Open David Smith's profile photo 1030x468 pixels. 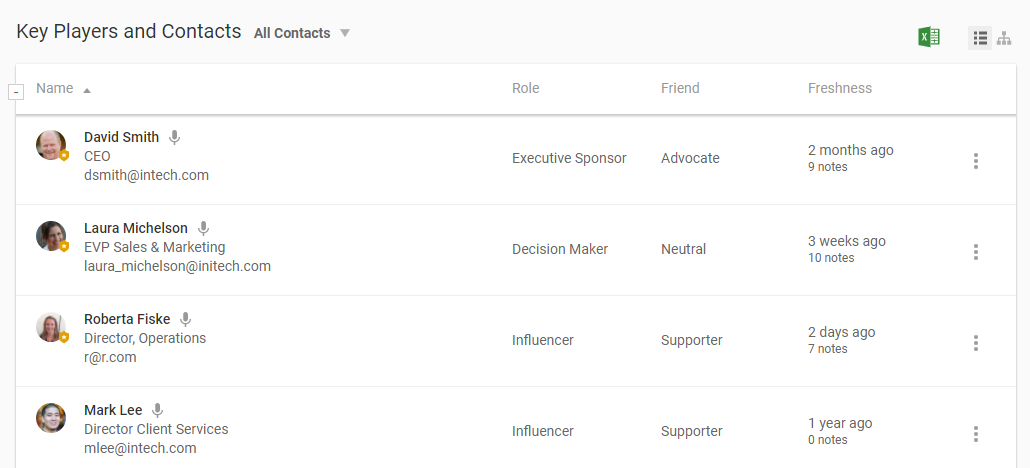[x=51, y=145]
